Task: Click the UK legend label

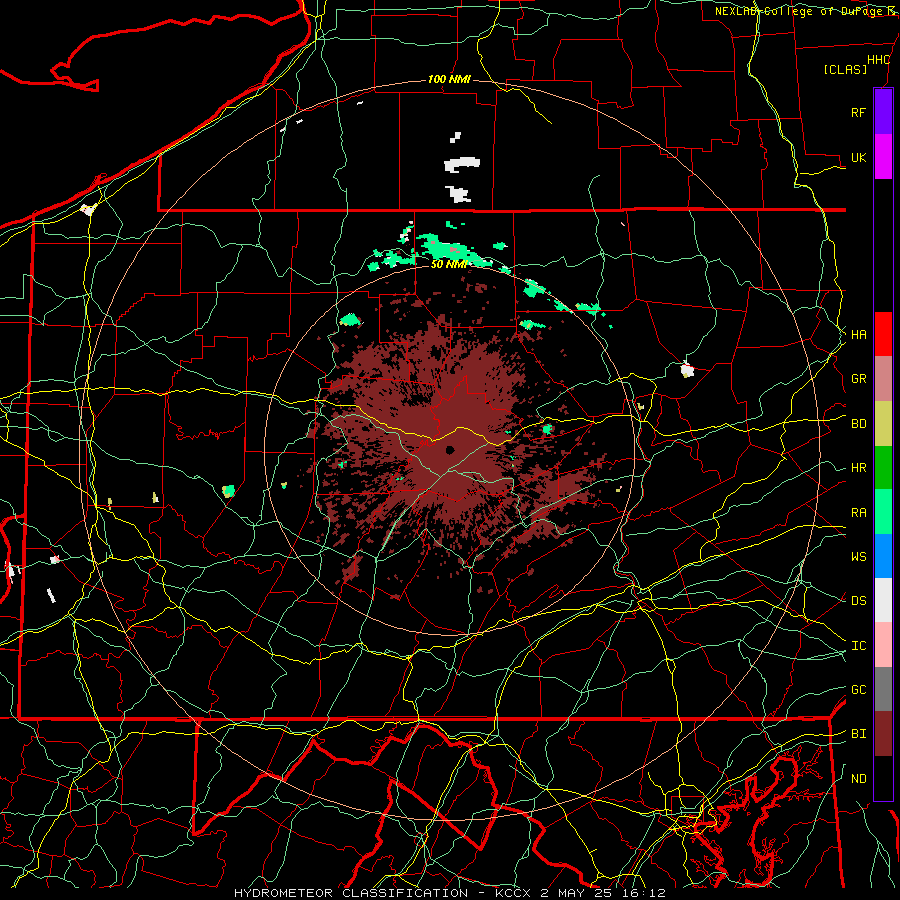Action: (x=858, y=157)
